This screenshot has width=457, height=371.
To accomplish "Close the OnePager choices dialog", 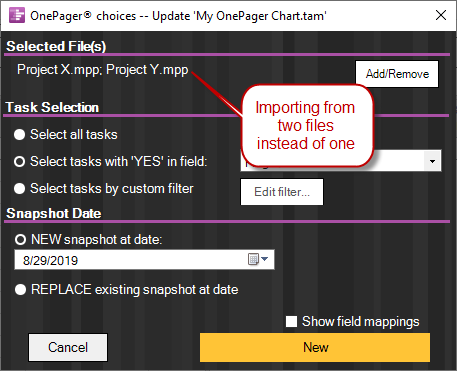I will (x=441, y=15).
